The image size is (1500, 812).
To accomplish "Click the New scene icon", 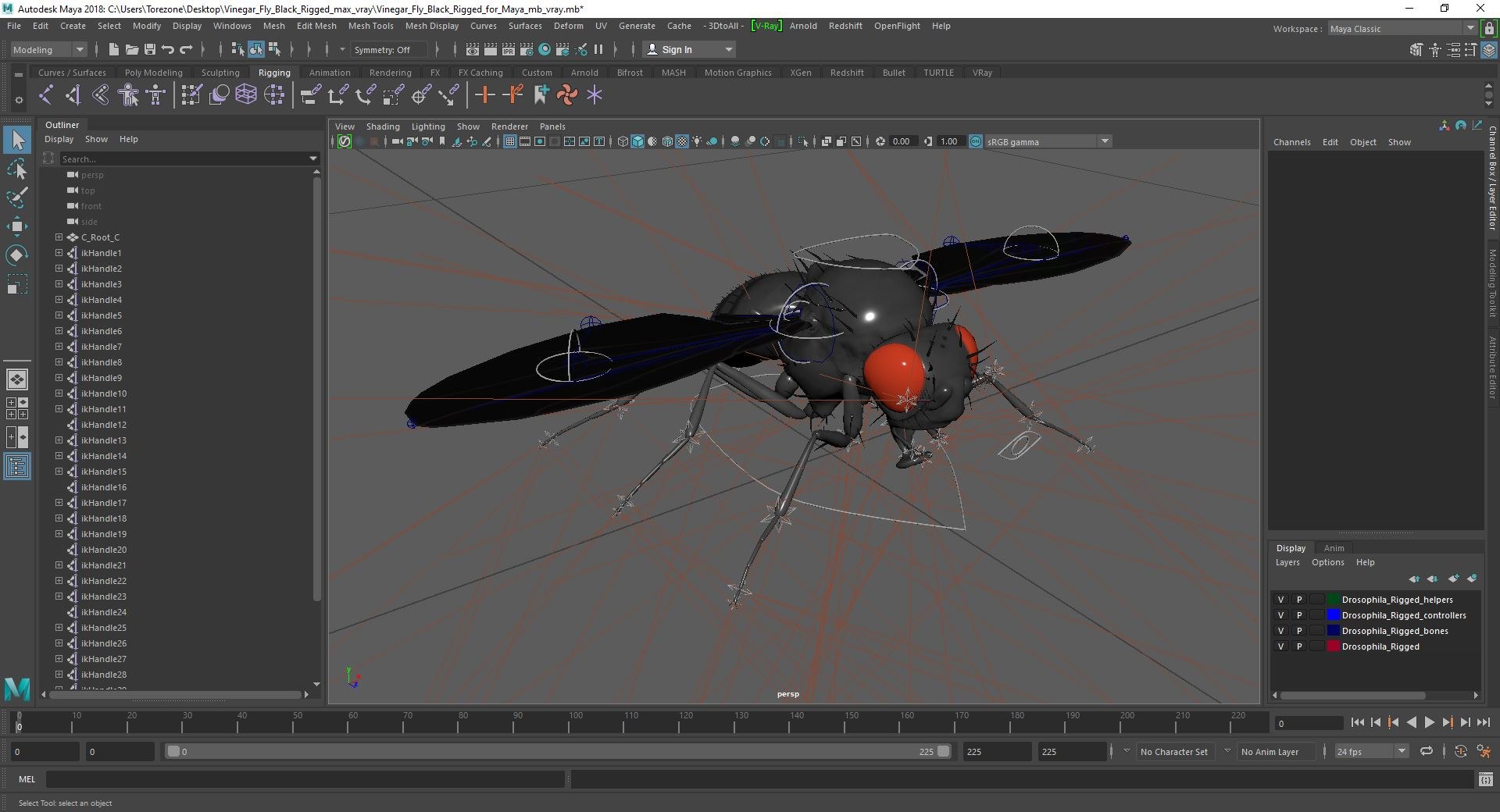I will coord(113,49).
